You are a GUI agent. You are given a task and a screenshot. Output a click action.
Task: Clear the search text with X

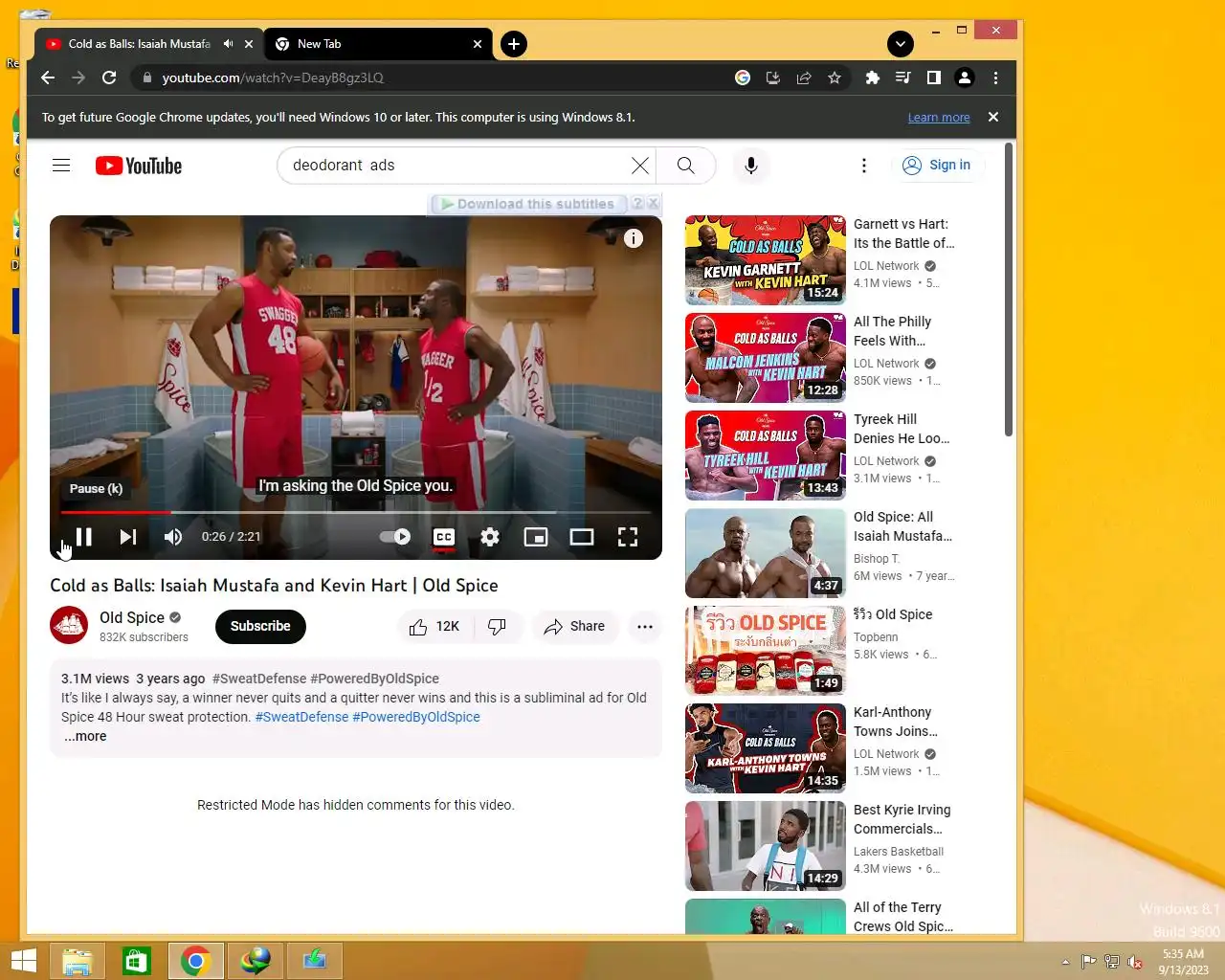(640, 166)
